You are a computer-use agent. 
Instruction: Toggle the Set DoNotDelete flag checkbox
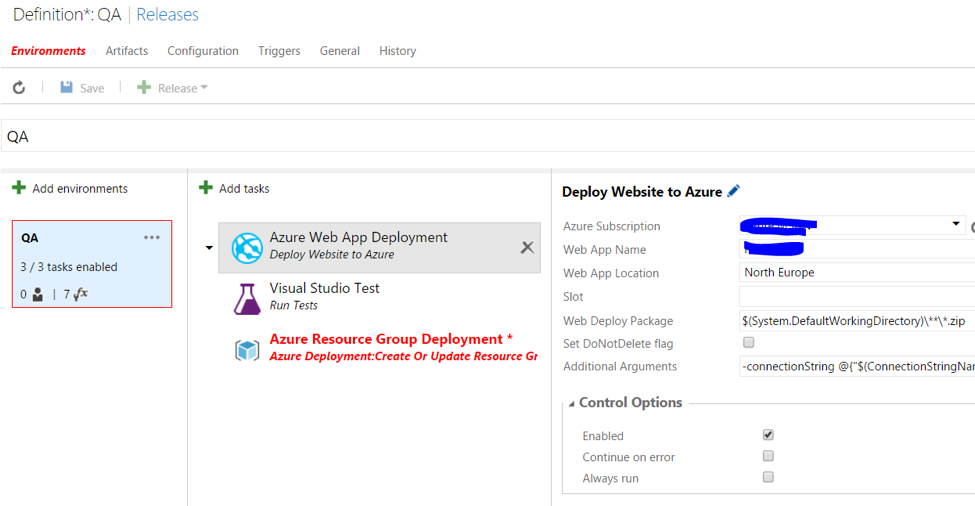(748, 343)
